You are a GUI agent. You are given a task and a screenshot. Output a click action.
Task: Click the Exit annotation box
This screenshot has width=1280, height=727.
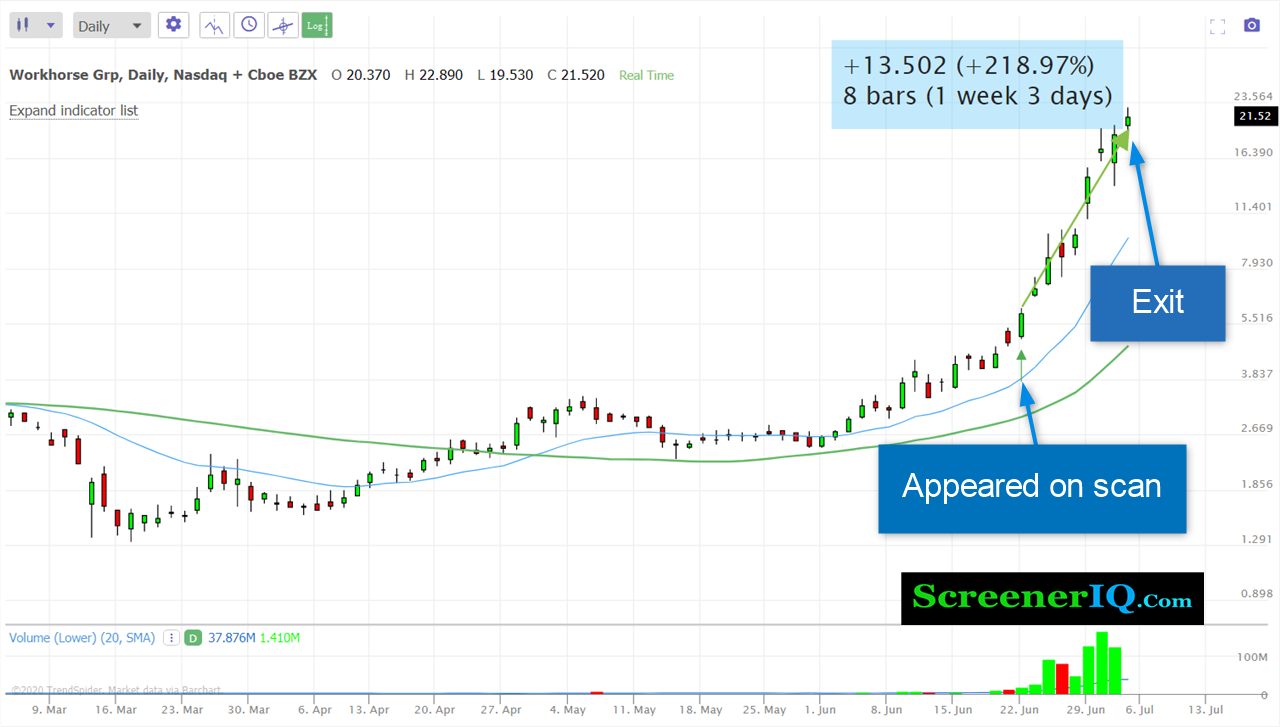coord(1157,303)
